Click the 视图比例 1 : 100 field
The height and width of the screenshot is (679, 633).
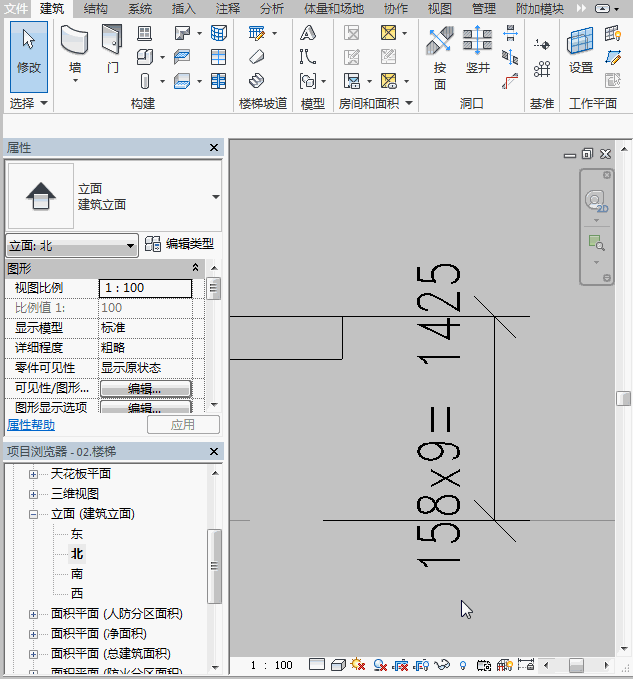pyautogui.click(x=145, y=288)
